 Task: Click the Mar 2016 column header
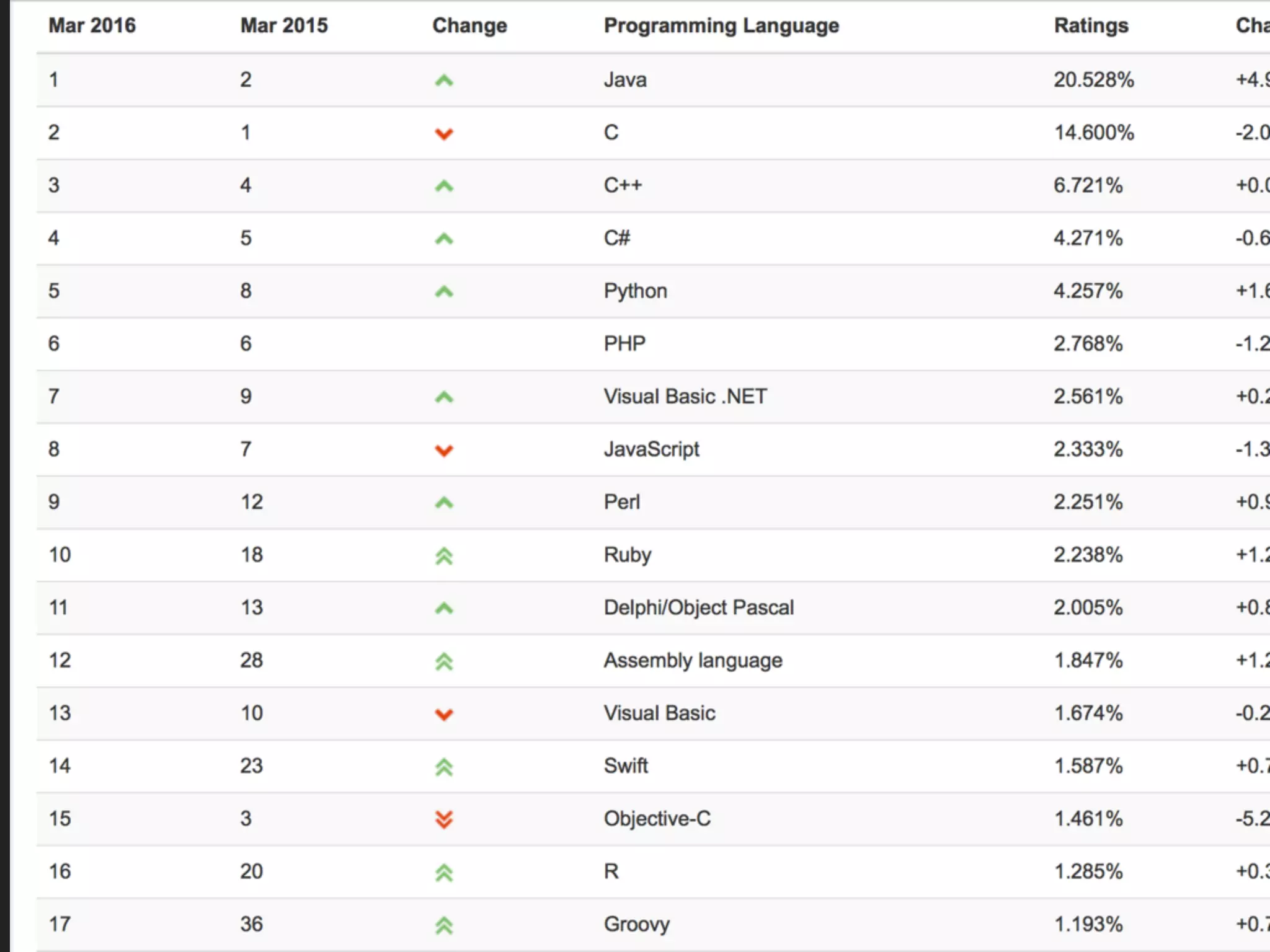(x=92, y=25)
